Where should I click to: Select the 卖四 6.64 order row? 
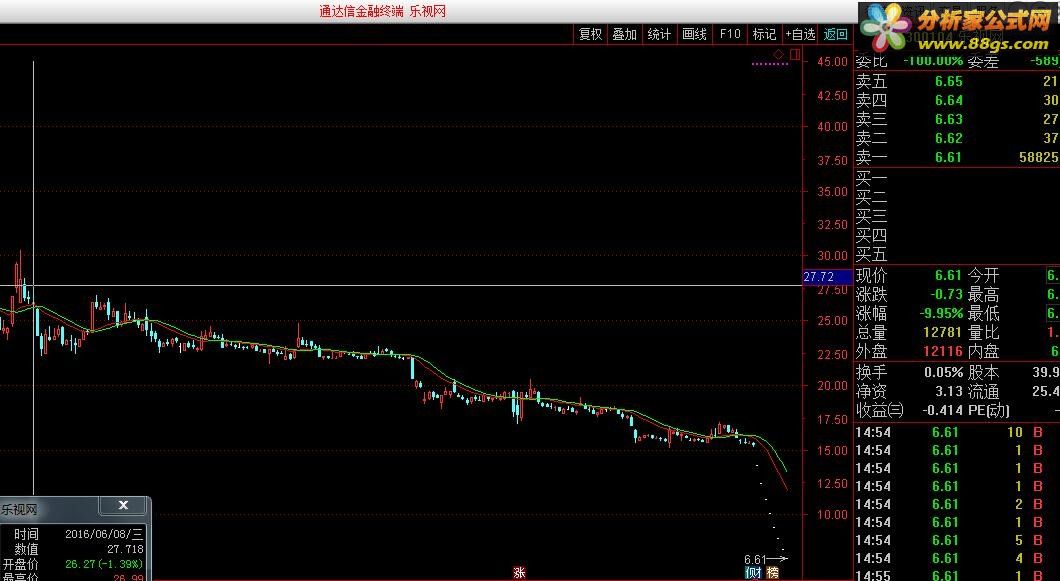coord(957,100)
